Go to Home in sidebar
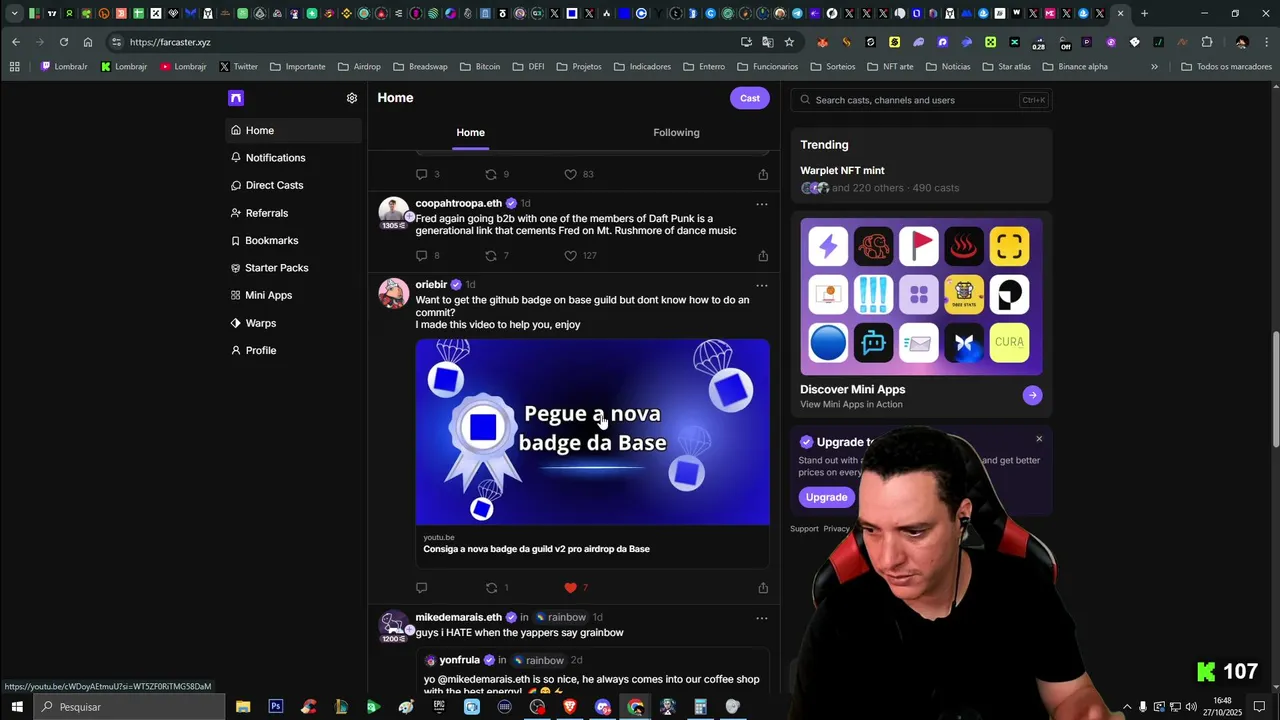1280x720 pixels. point(293,131)
